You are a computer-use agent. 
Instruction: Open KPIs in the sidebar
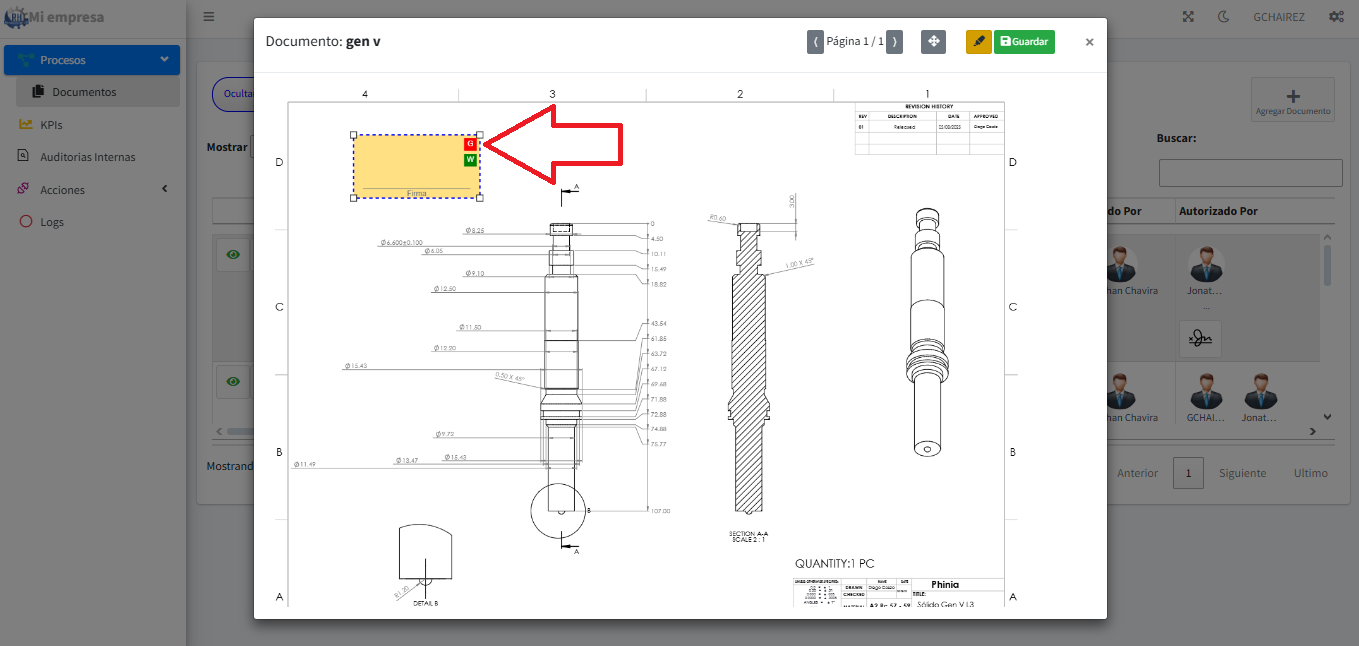(x=51, y=125)
